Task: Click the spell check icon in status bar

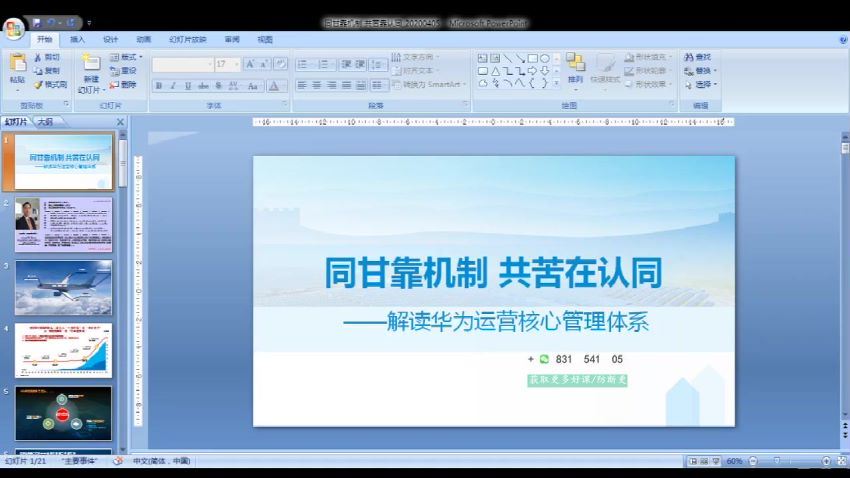Action: tap(117, 461)
